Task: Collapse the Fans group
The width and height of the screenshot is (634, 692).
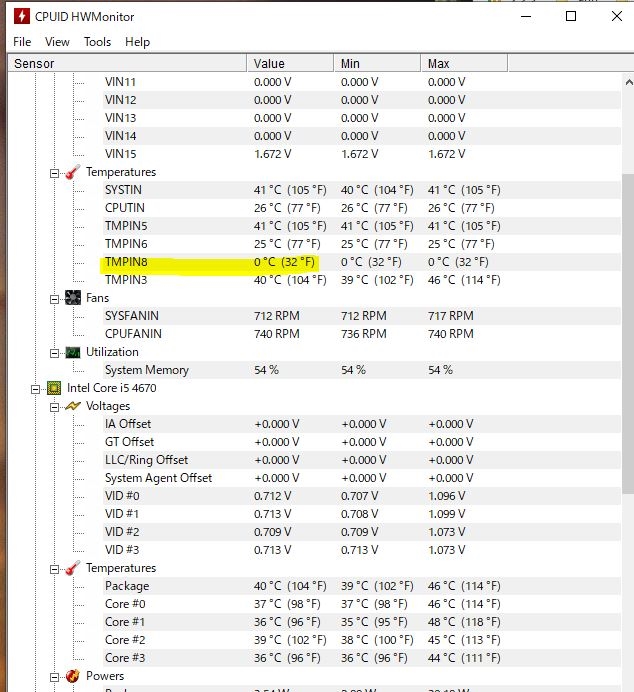Action: coord(54,299)
